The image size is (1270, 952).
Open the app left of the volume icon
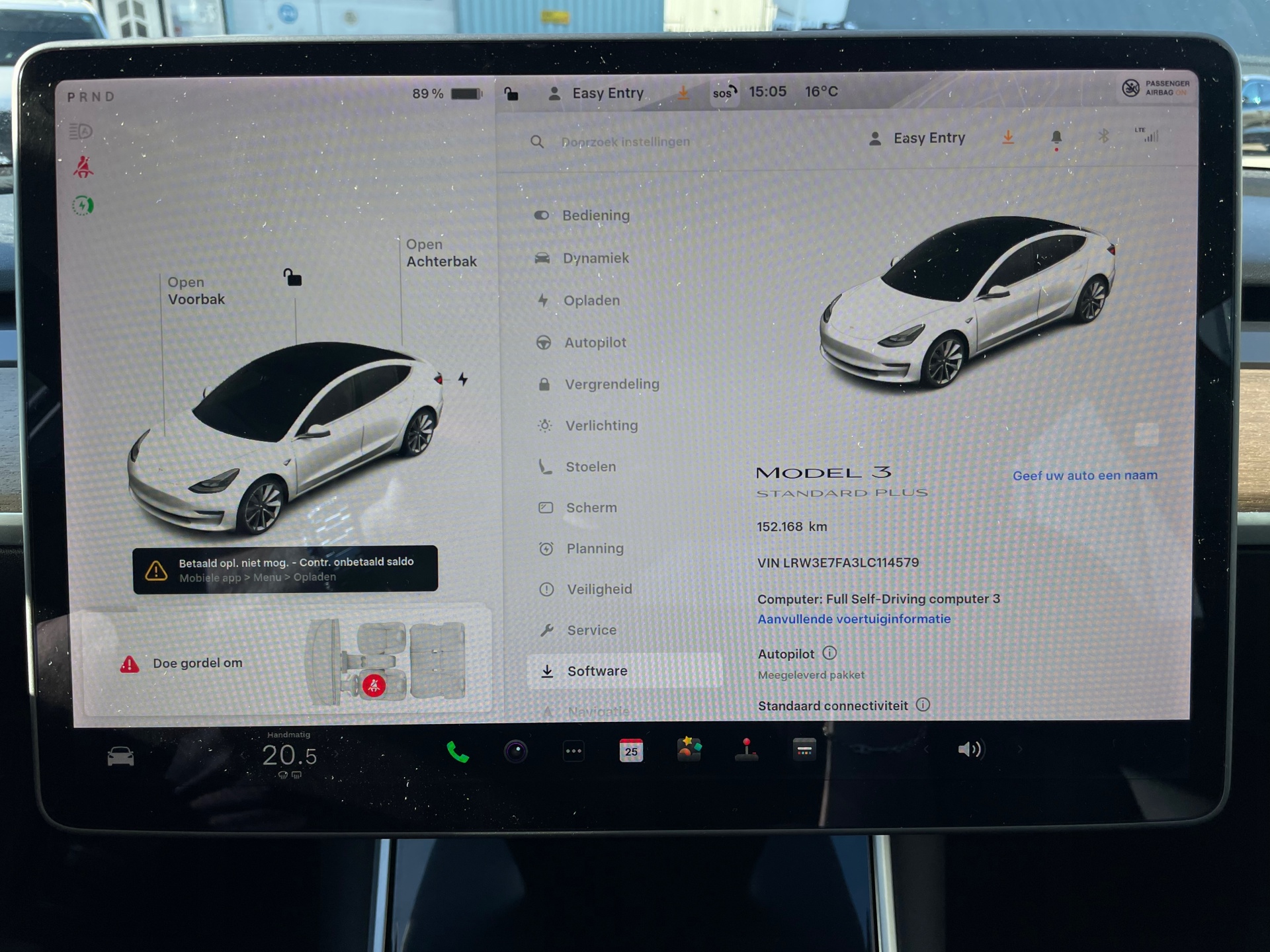(x=804, y=749)
